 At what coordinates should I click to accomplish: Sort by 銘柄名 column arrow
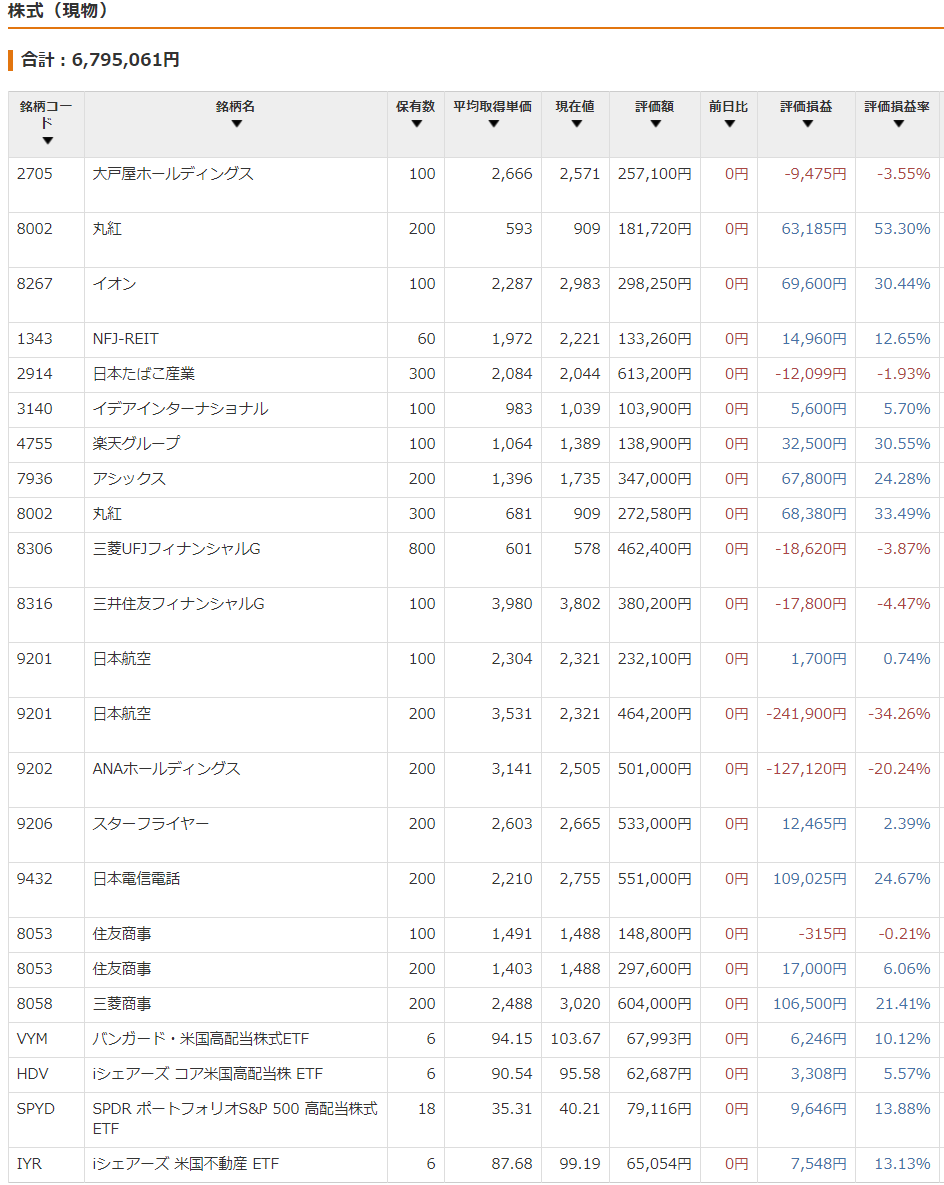(237, 124)
